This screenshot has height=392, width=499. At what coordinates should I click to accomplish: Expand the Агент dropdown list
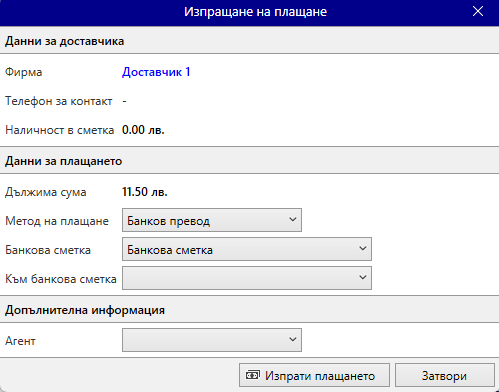pos(212,340)
